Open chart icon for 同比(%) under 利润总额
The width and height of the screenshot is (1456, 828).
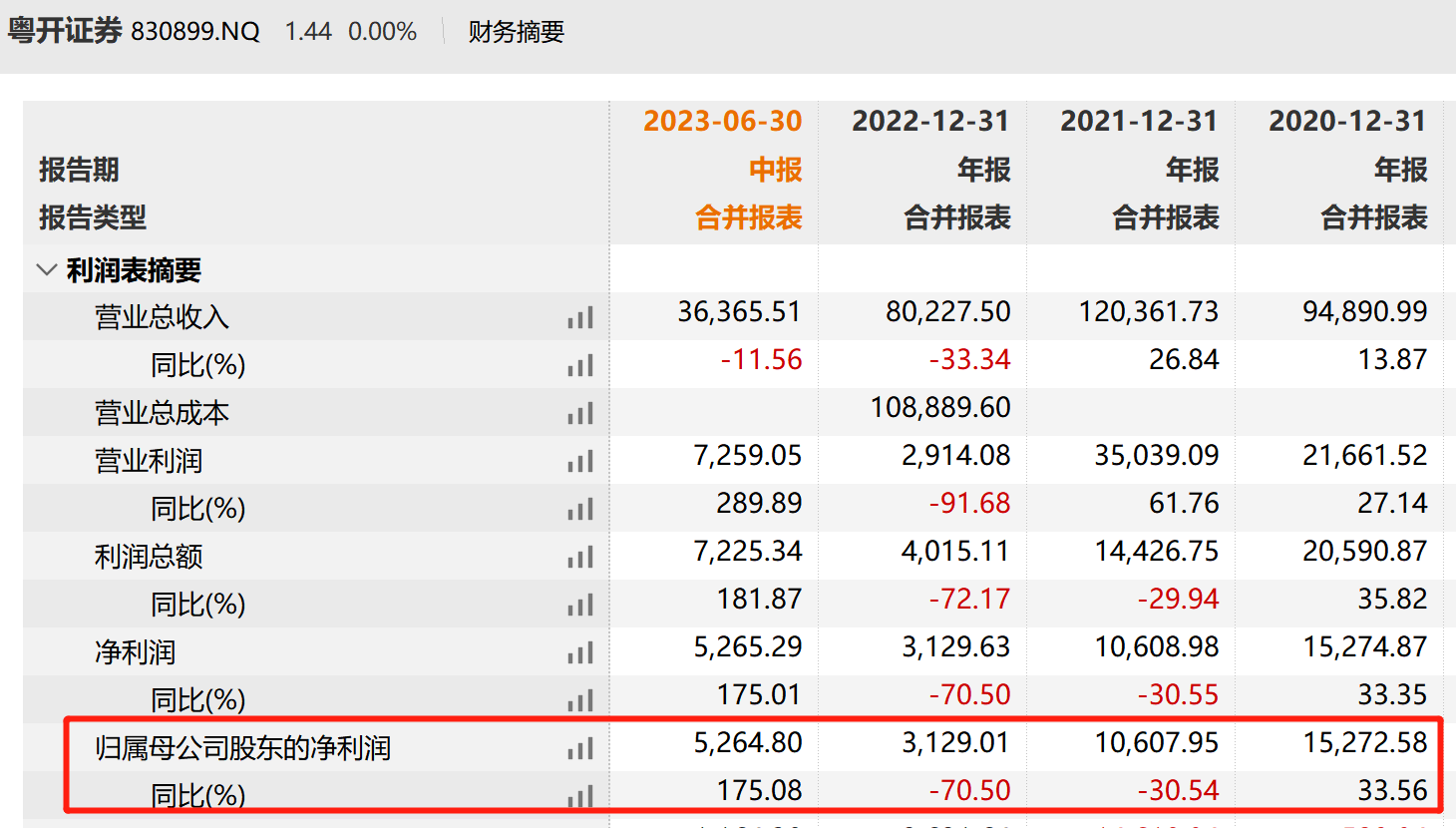[x=580, y=605]
